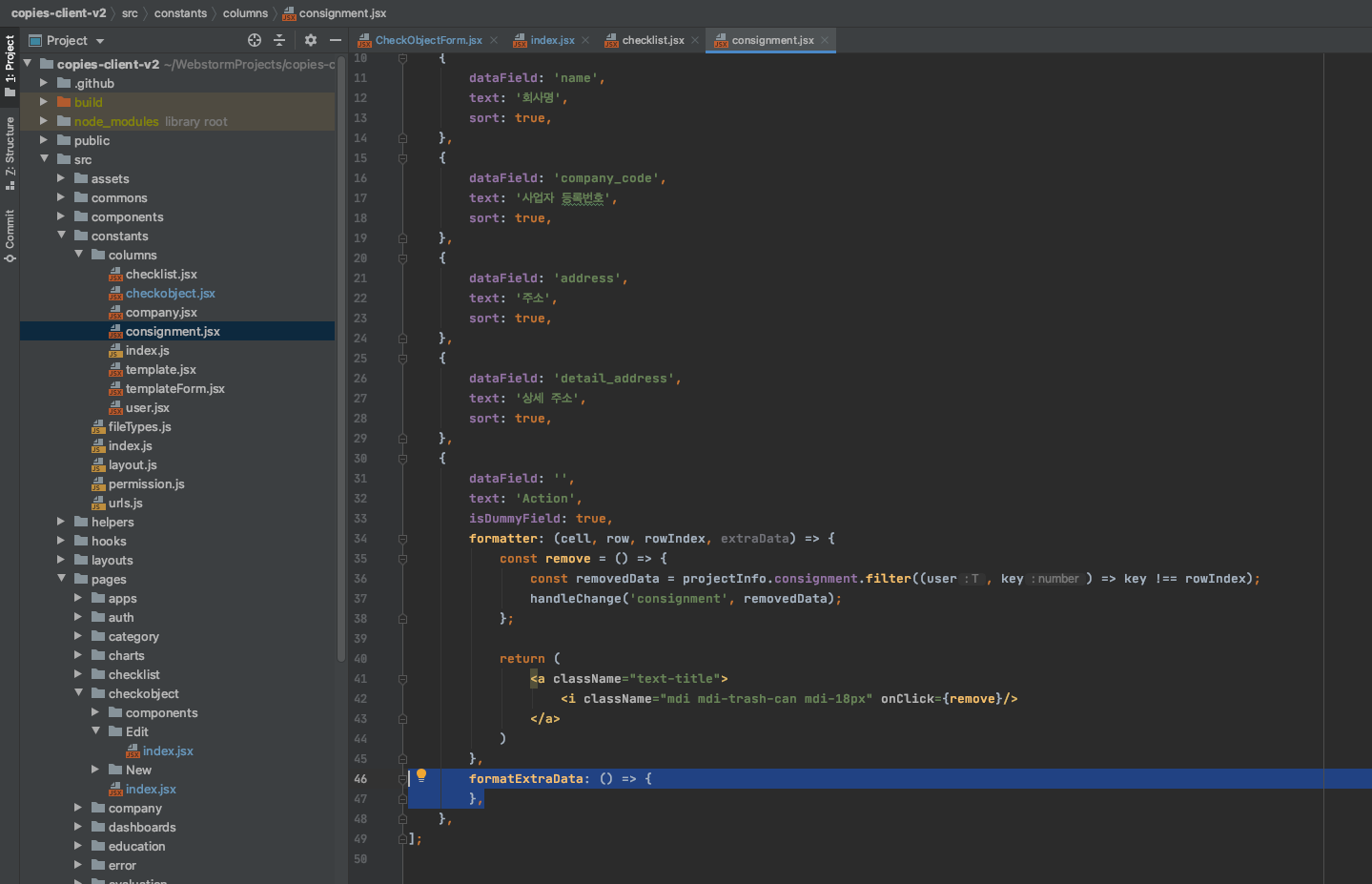This screenshot has width=1372, height=884.
Task: Click the src breadcrumb
Action: point(130,13)
